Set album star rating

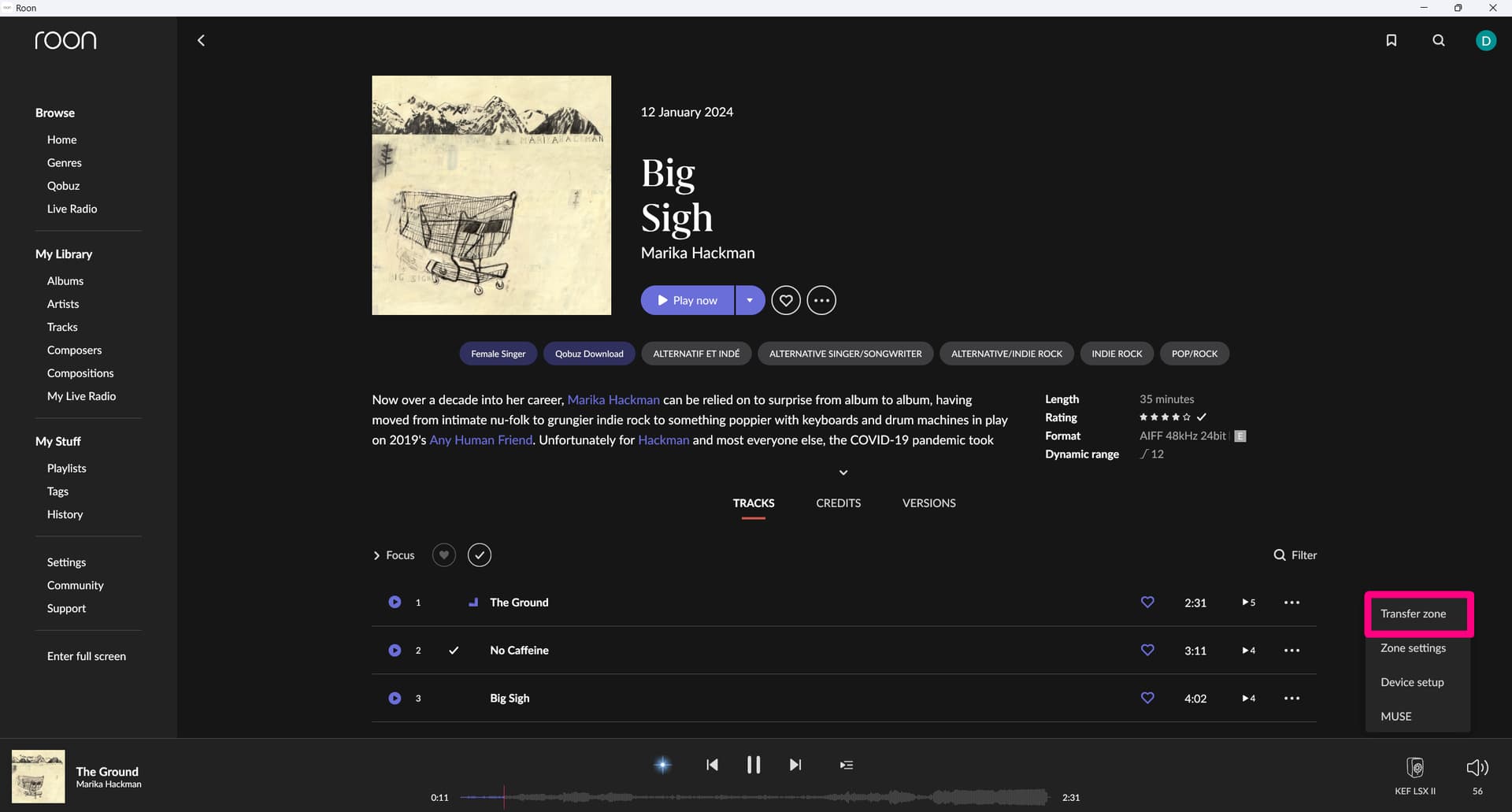1165,417
